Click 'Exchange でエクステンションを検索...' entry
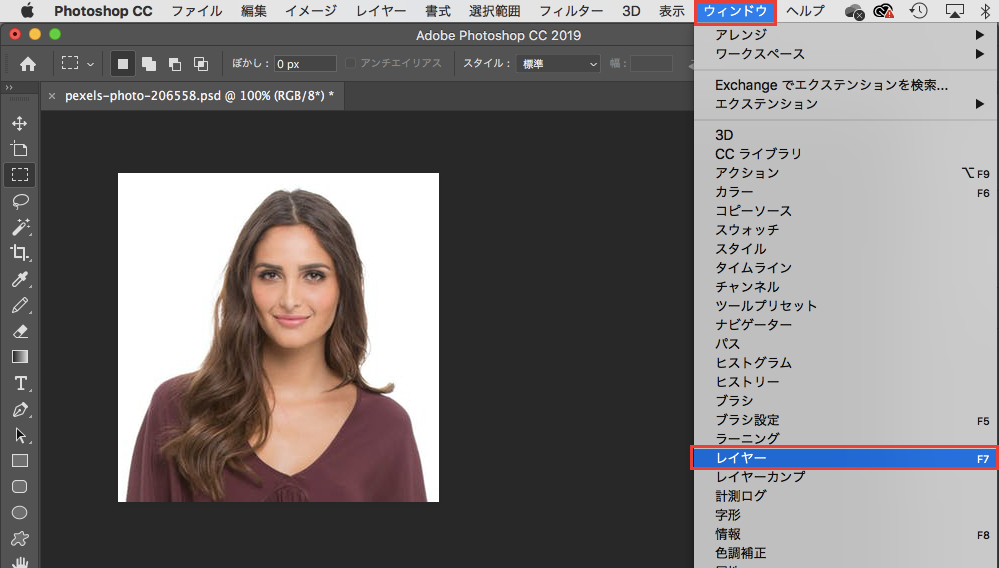Image resolution: width=999 pixels, height=568 pixels. (x=831, y=85)
